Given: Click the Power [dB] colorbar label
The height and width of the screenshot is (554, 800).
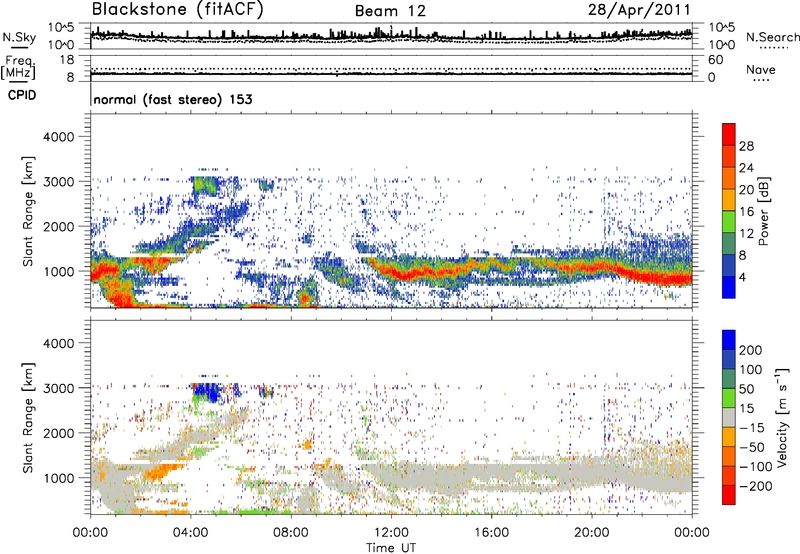Looking at the screenshot, I should (x=763, y=211).
